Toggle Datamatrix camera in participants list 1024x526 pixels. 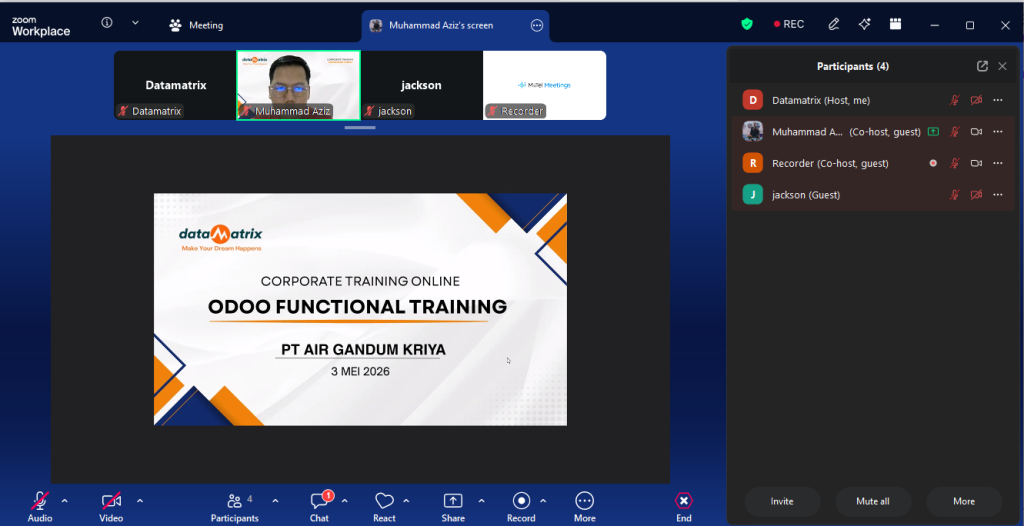[x=976, y=101]
